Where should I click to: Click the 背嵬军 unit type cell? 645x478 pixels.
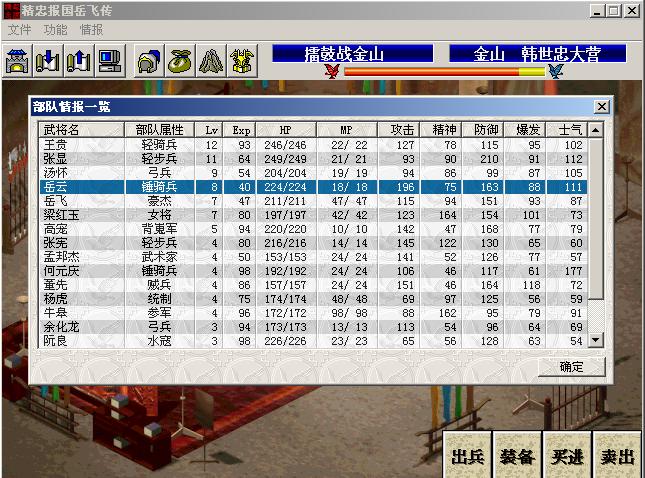tap(159, 229)
